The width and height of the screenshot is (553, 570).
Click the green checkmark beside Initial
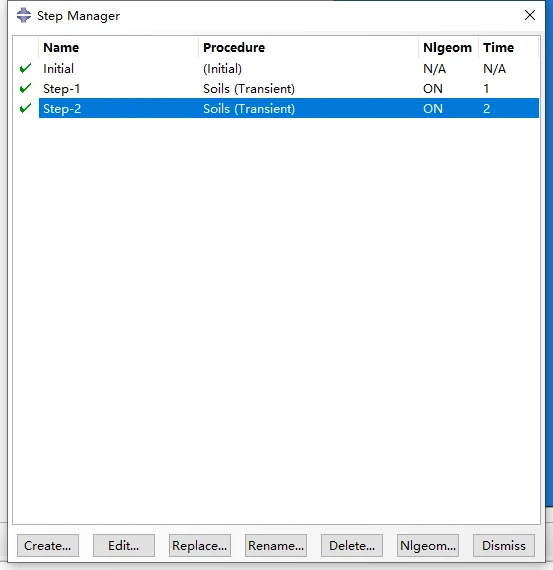25,68
